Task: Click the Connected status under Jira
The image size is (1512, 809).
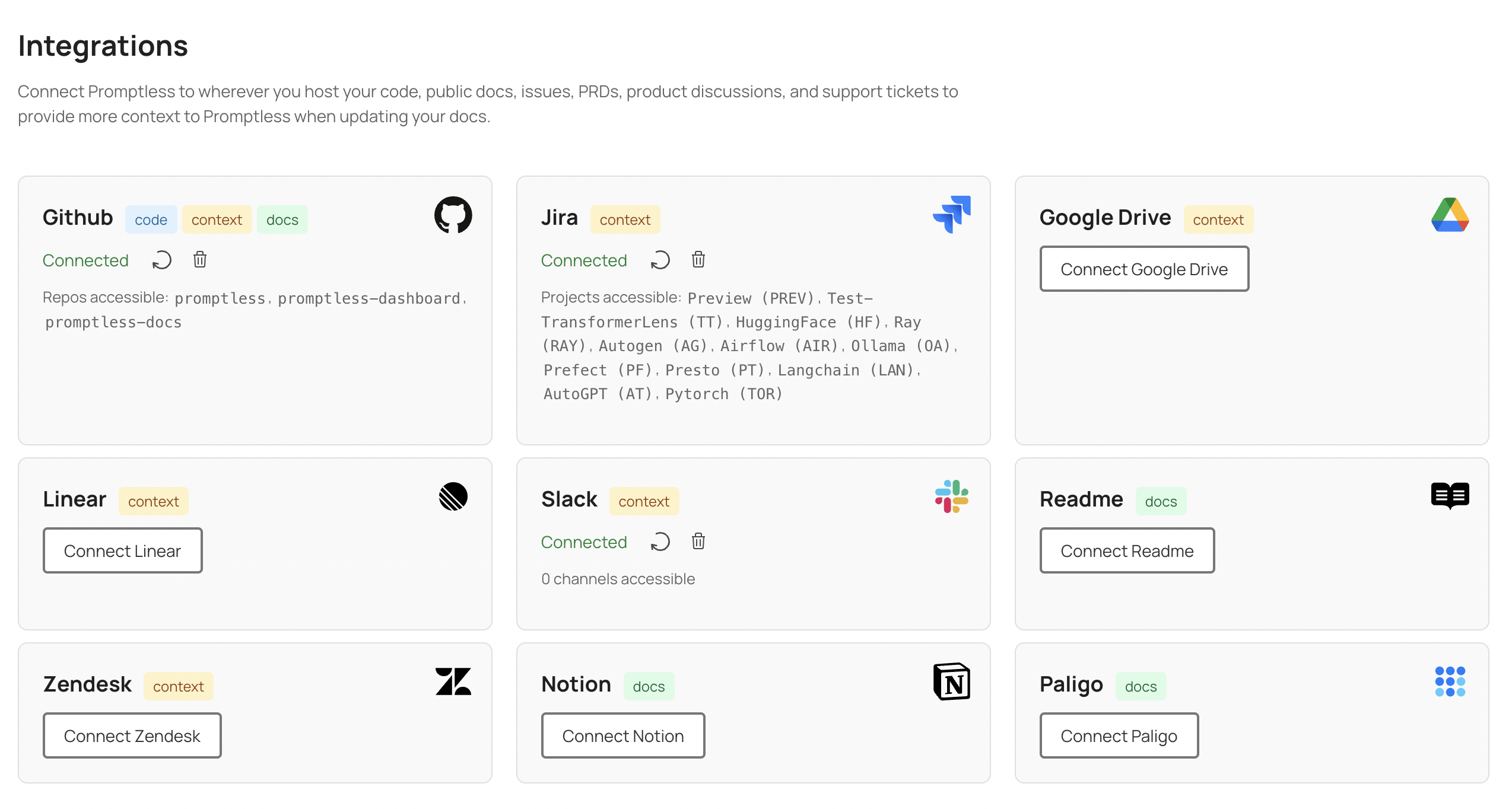Action: 584,260
